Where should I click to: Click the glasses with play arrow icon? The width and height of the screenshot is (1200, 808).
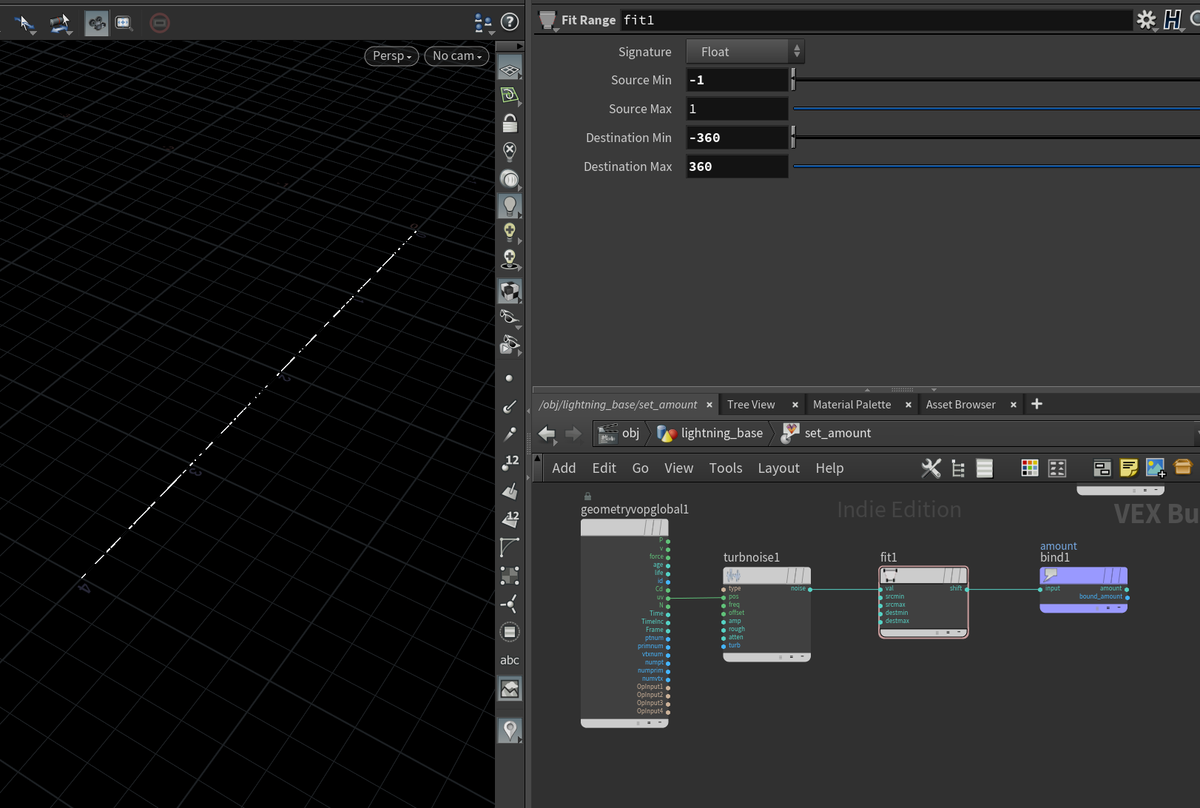coord(510,346)
